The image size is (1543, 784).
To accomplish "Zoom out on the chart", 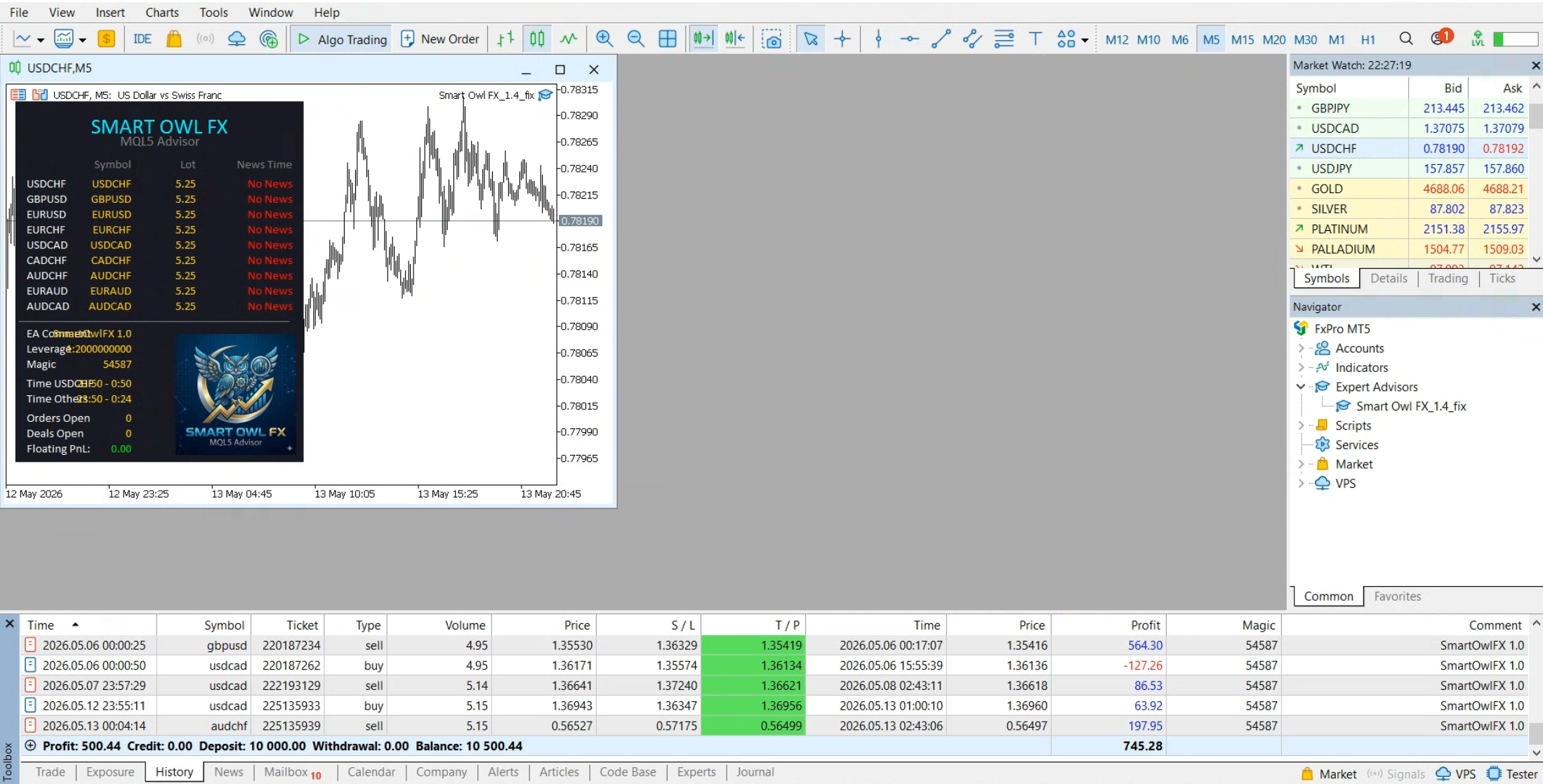I will 635,39.
